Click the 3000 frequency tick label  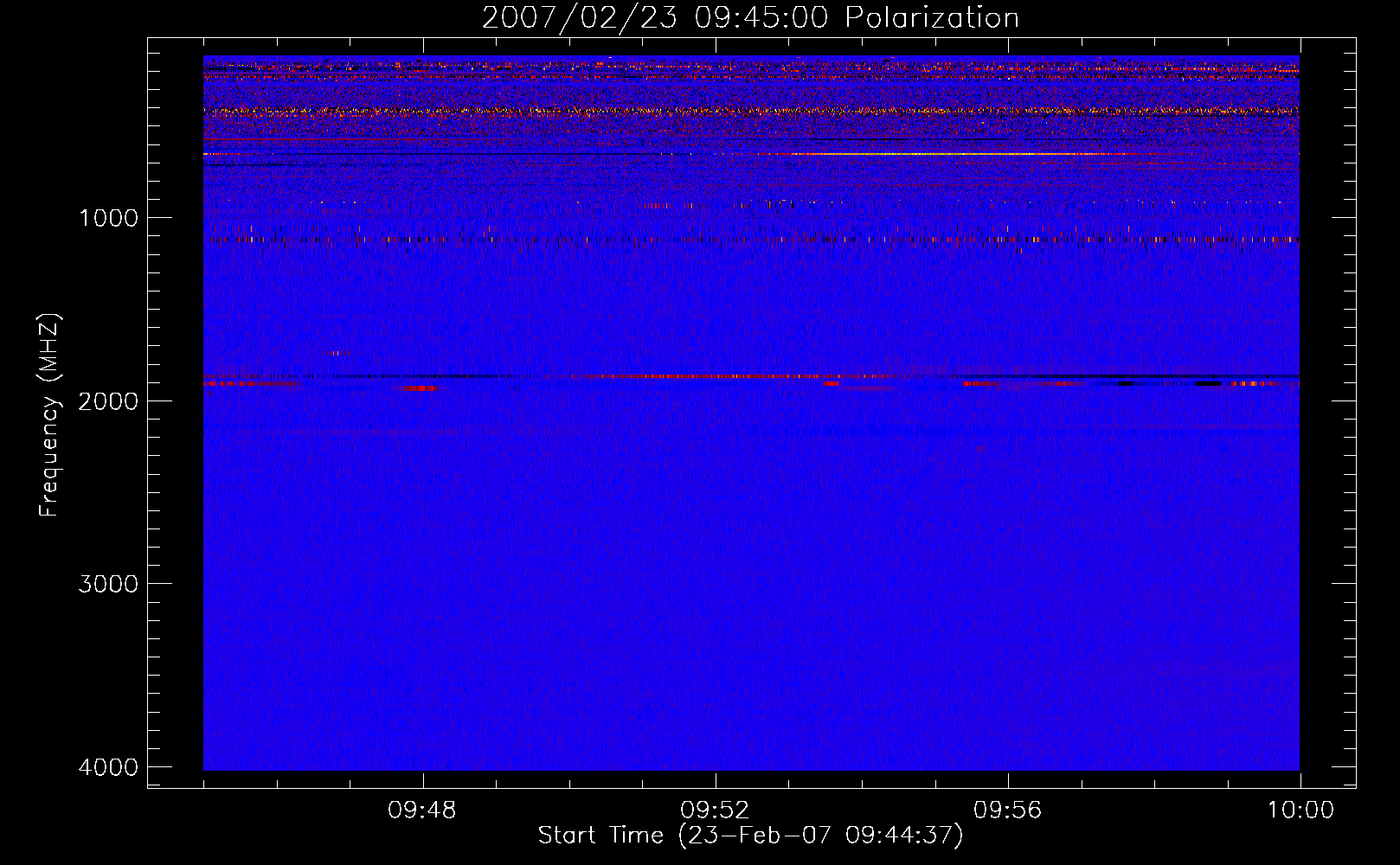(108, 584)
